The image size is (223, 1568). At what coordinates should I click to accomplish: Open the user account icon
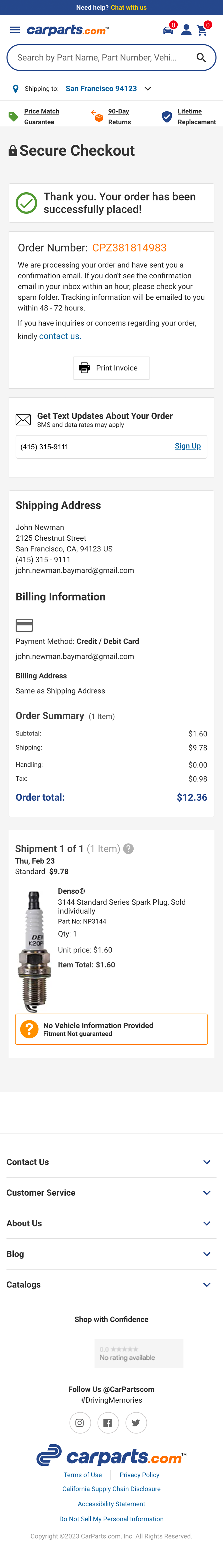click(187, 30)
